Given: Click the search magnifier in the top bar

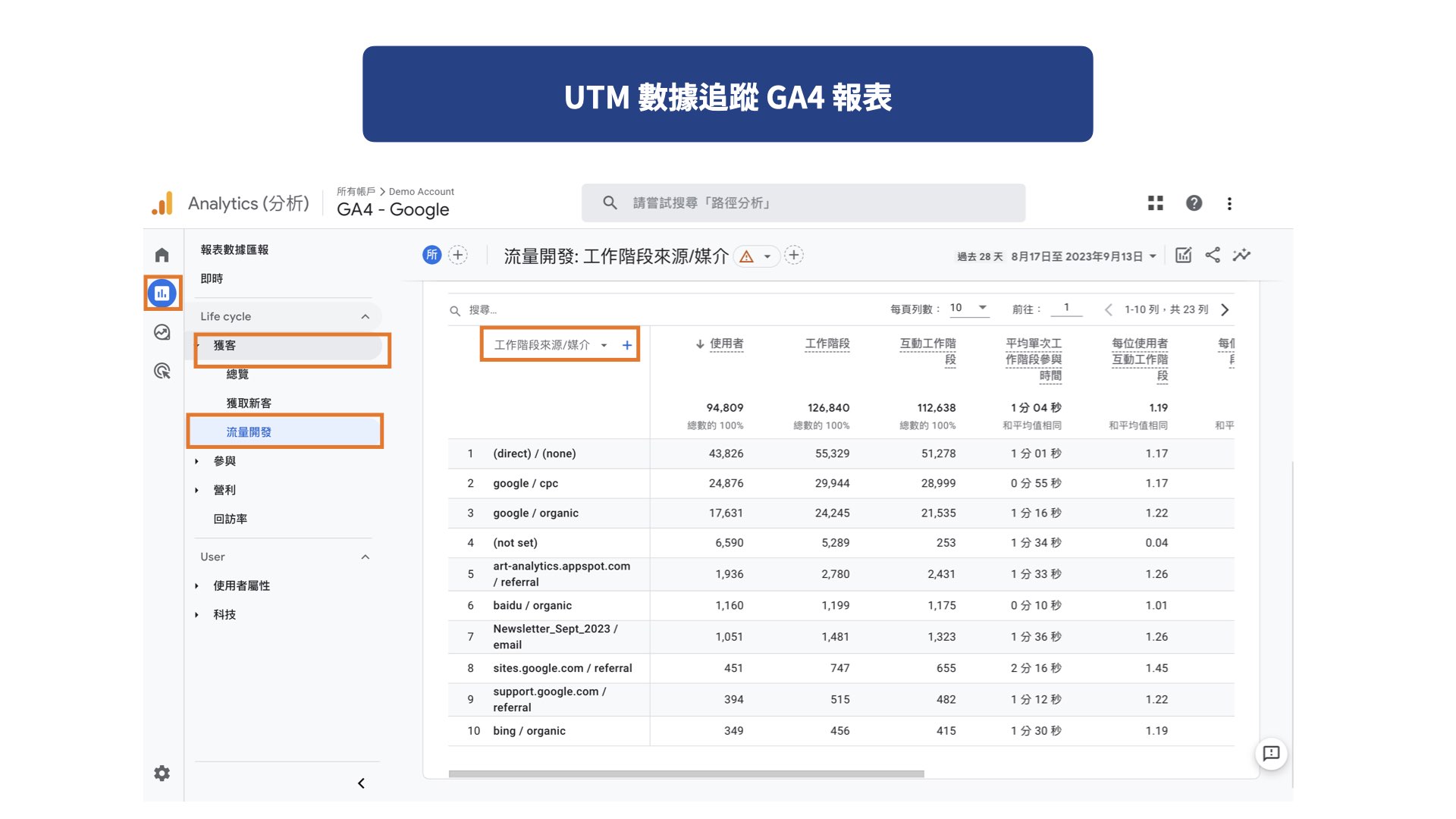Looking at the screenshot, I should tap(610, 202).
